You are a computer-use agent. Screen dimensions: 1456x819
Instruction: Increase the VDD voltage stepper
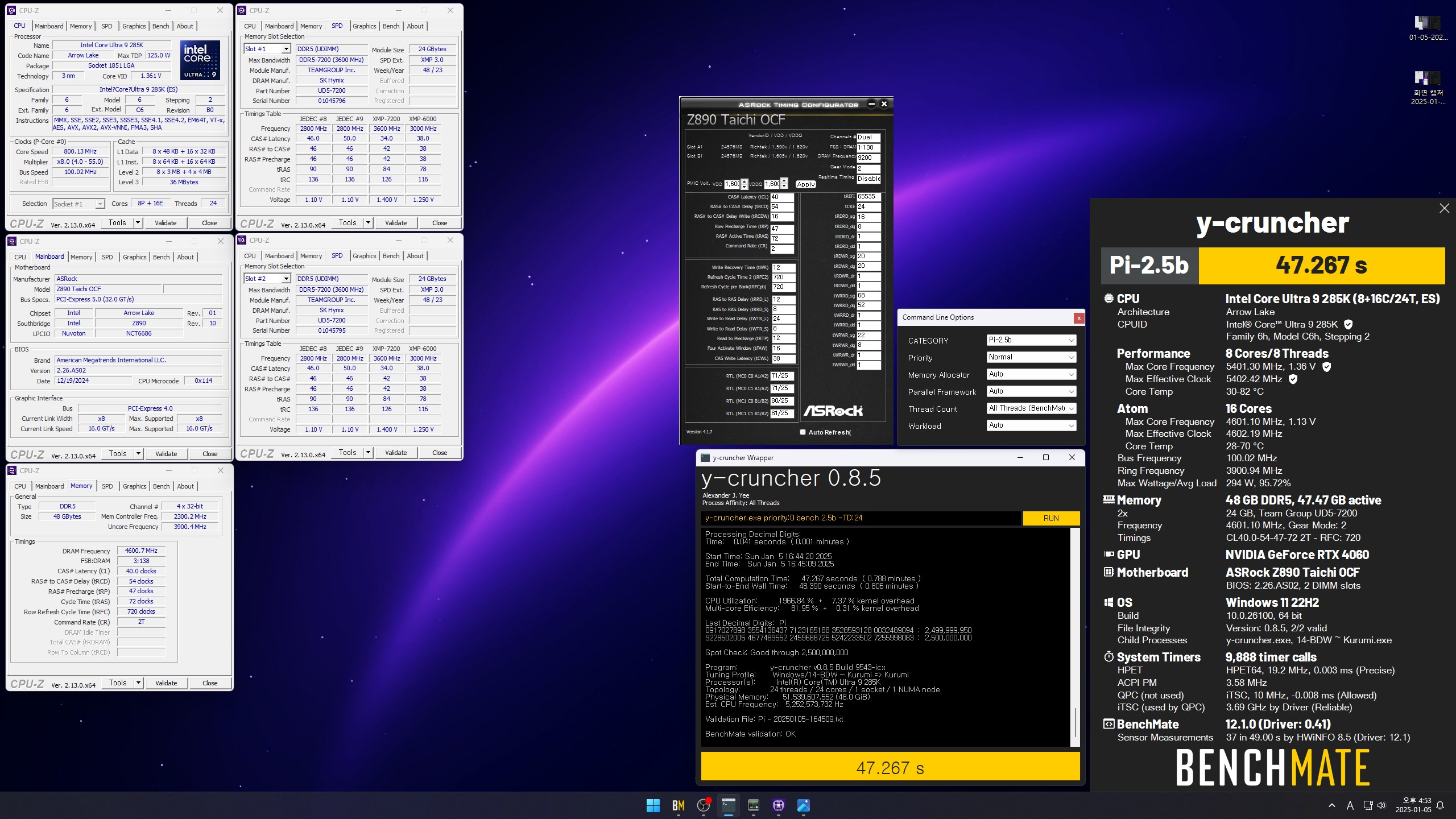pos(744,181)
